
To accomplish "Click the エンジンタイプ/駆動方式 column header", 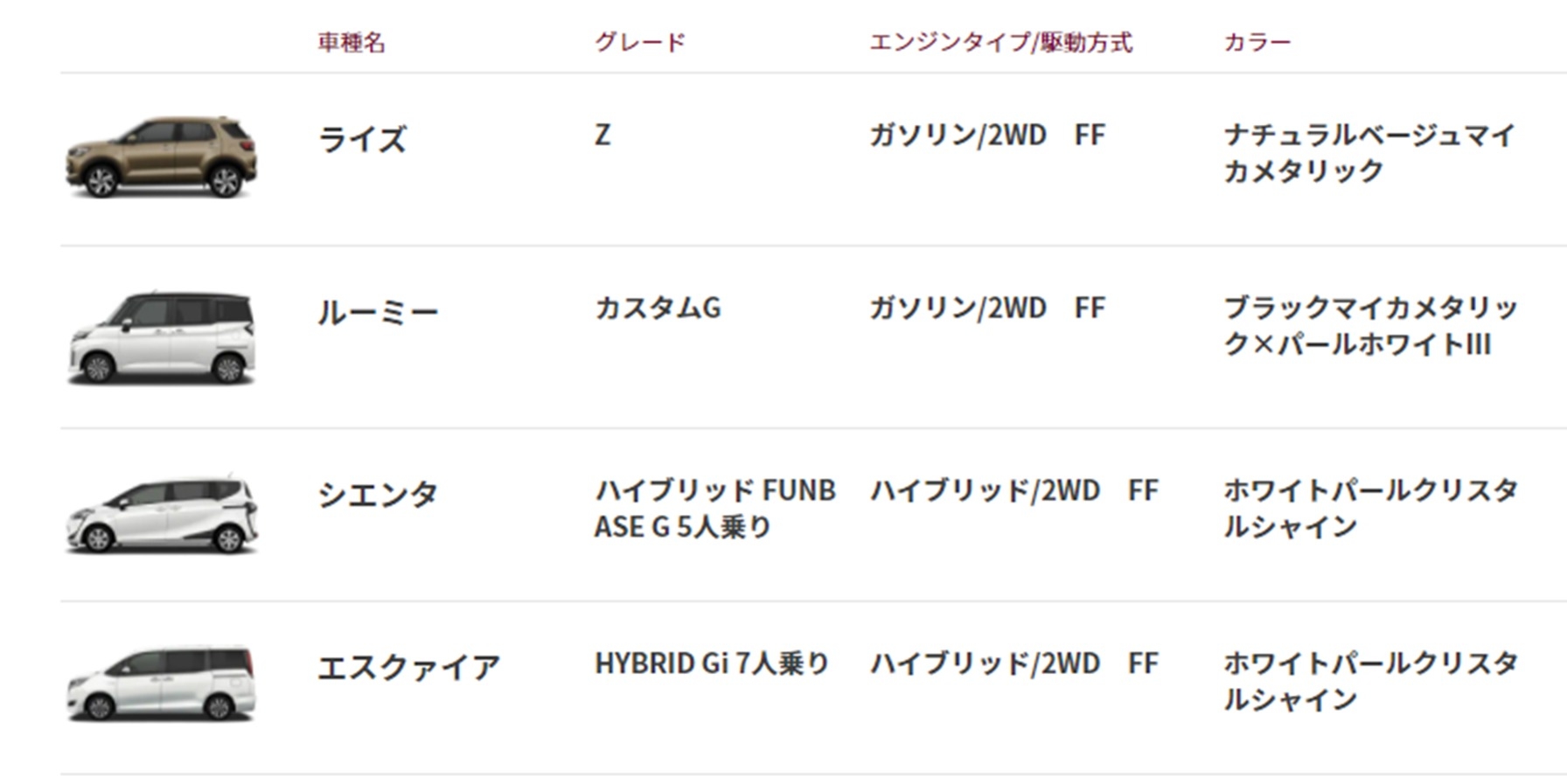I will (x=1000, y=42).
